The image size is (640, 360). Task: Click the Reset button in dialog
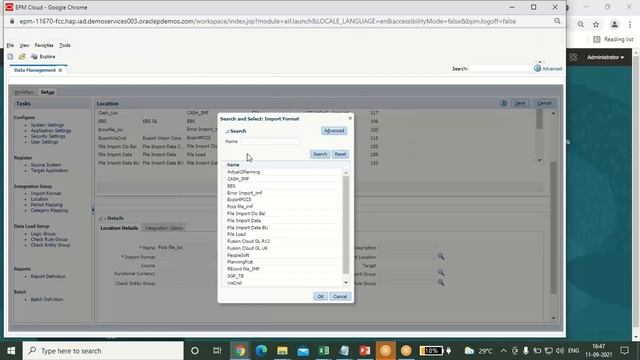tap(340, 154)
